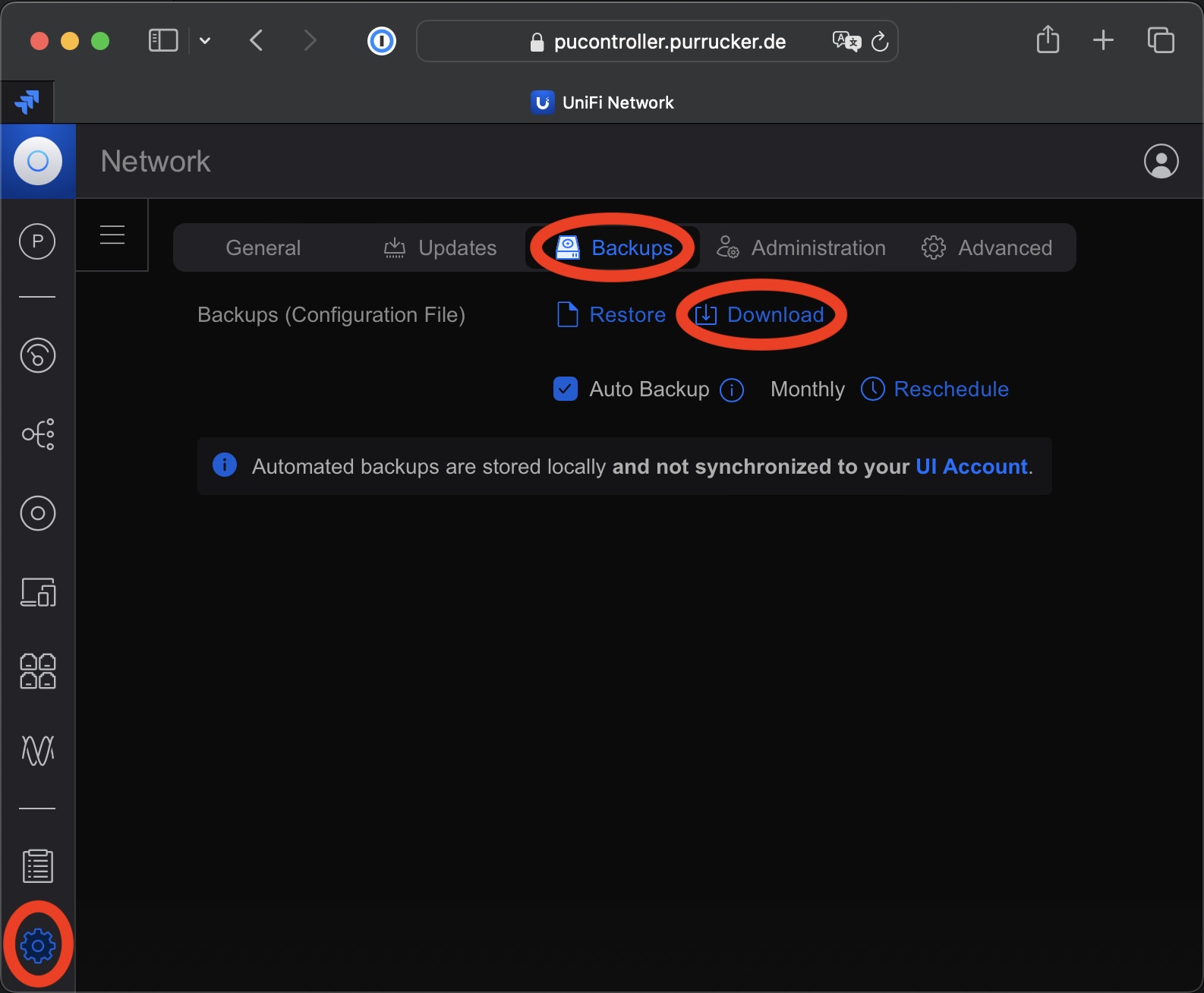This screenshot has height=993, width=1204.
Task: Open the Client Devices icon
Action: (37, 592)
